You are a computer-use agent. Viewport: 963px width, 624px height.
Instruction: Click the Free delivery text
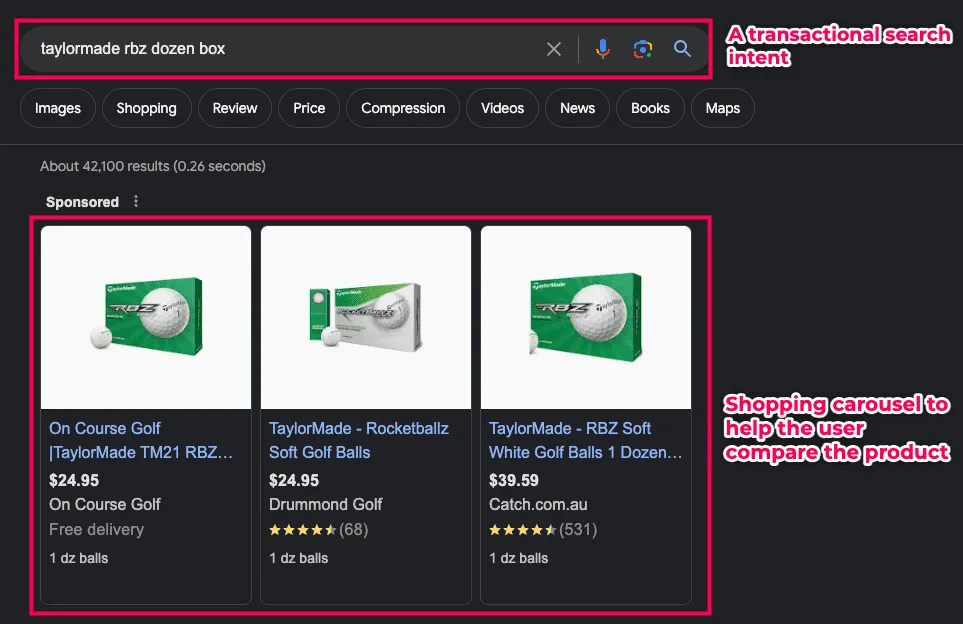(96, 529)
